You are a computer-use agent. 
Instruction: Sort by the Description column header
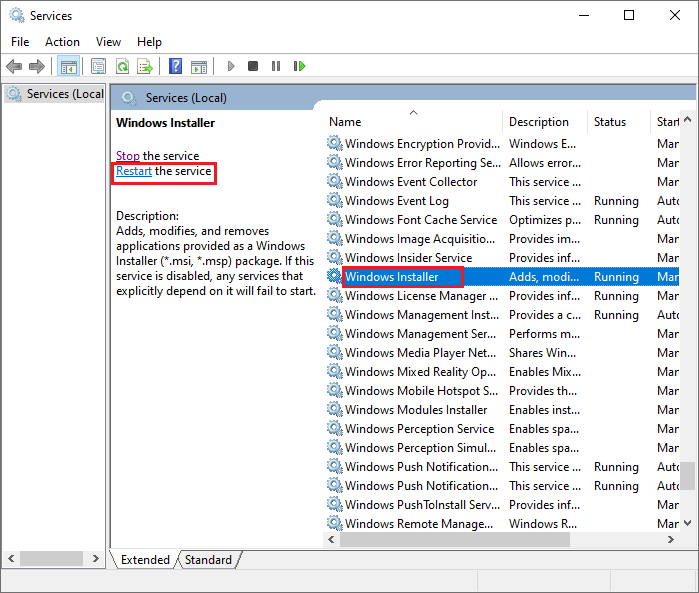tap(545, 122)
